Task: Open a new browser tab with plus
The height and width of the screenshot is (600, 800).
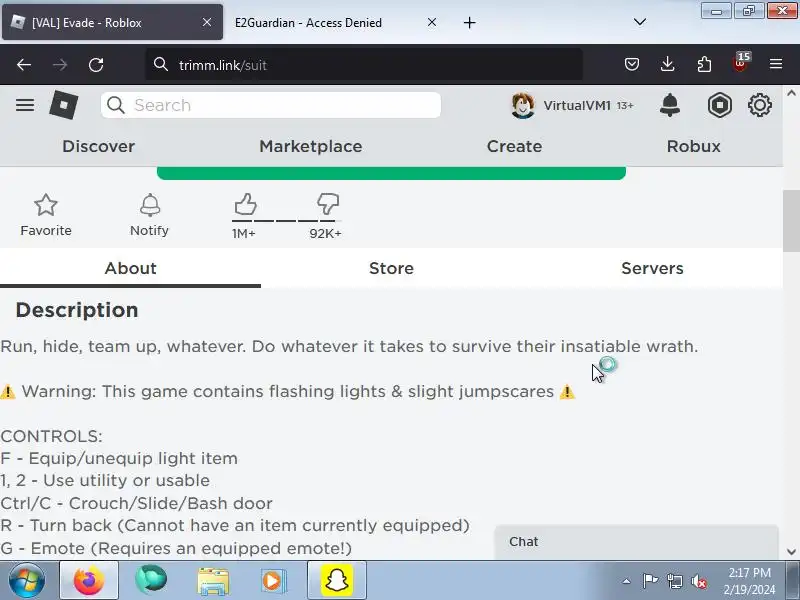Action: tap(470, 22)
